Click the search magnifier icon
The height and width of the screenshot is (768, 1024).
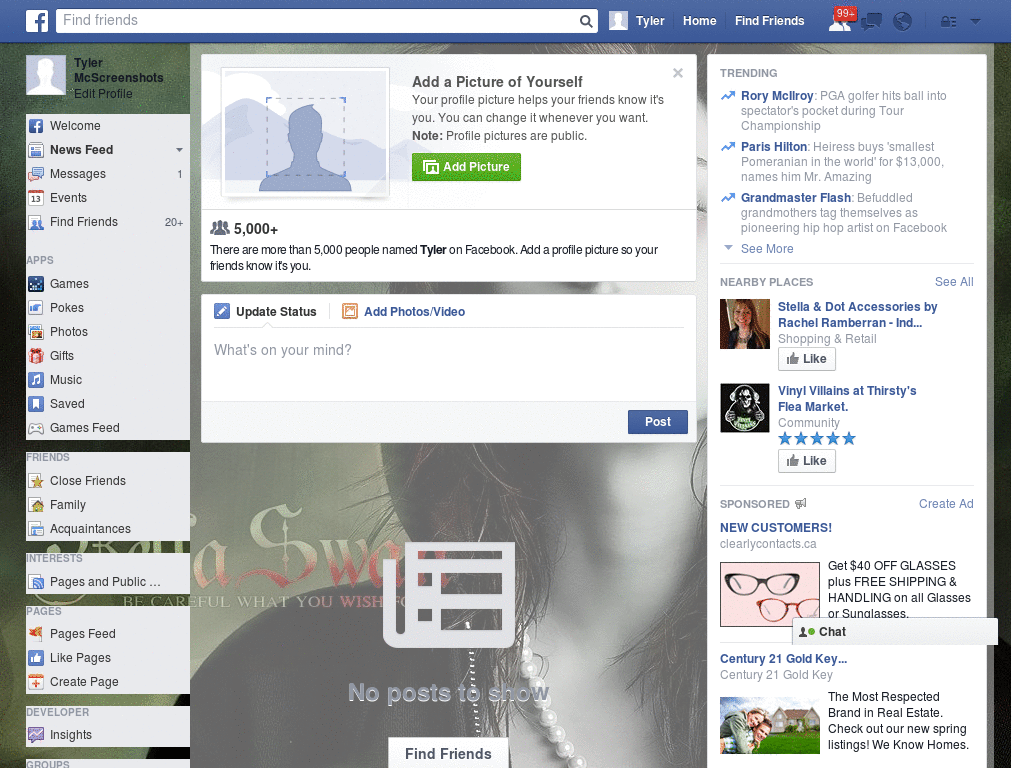click(x=586, y=22)
